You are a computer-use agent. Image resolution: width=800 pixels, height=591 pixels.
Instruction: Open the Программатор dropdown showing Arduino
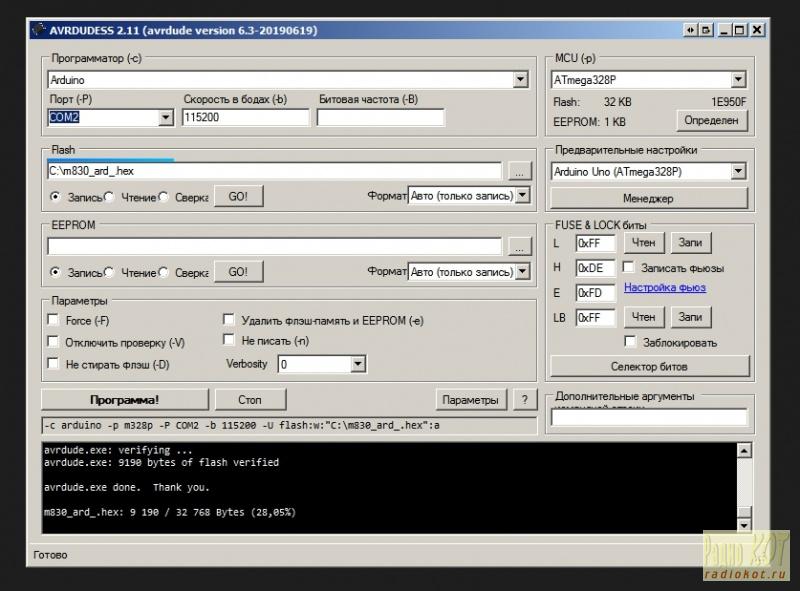[520, 80]
